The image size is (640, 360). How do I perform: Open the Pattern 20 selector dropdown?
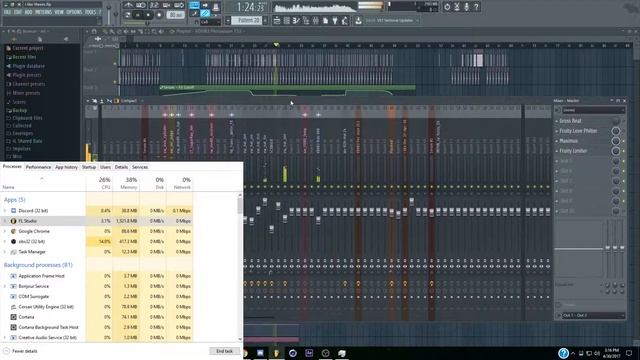click(247, 20)
